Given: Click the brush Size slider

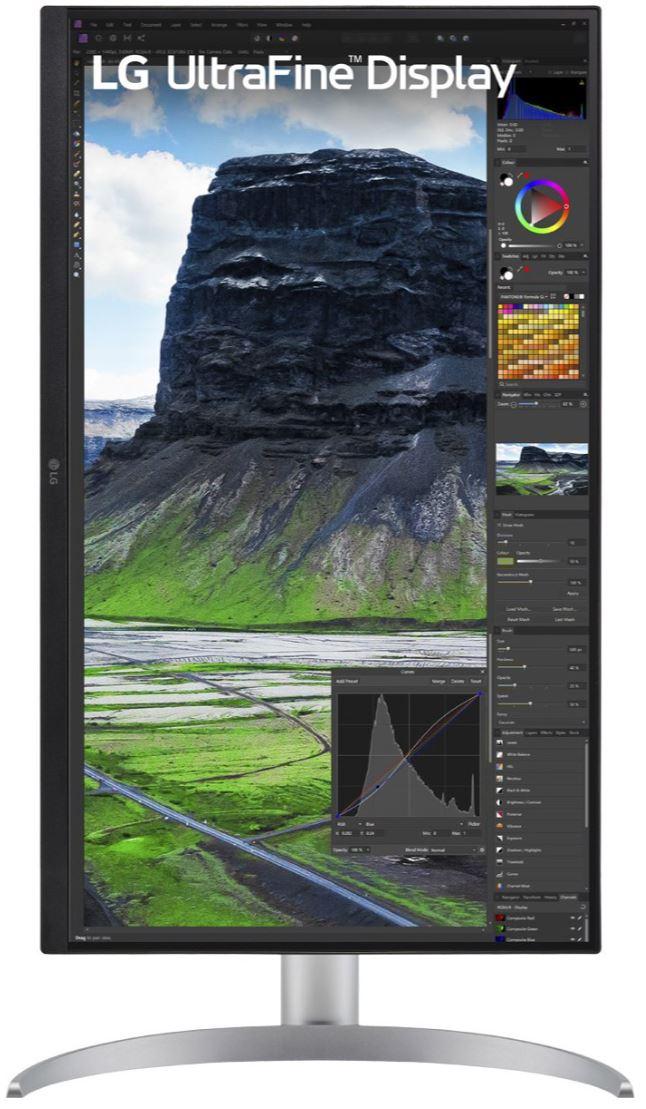Looking at the screenshot, I should (x=532, y=649).
